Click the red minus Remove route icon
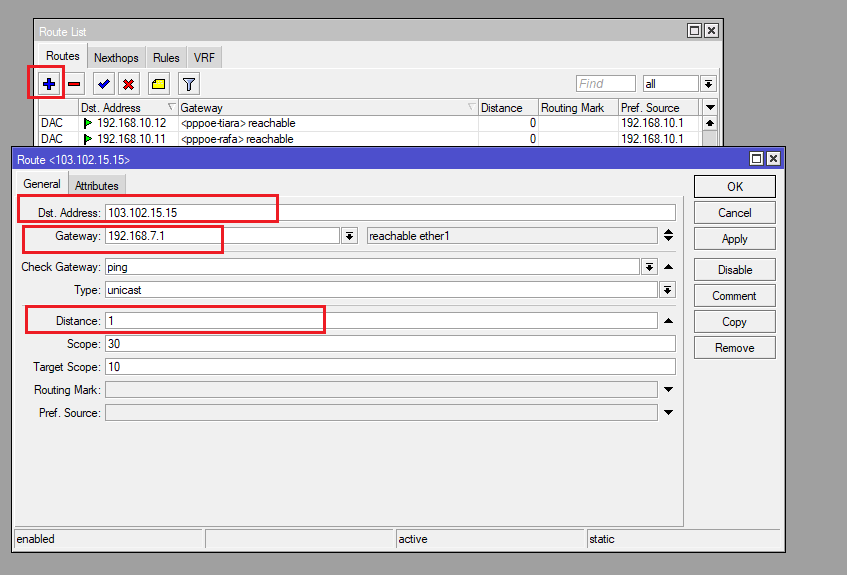This screenshot has height=575, width=847. point(74,84)
